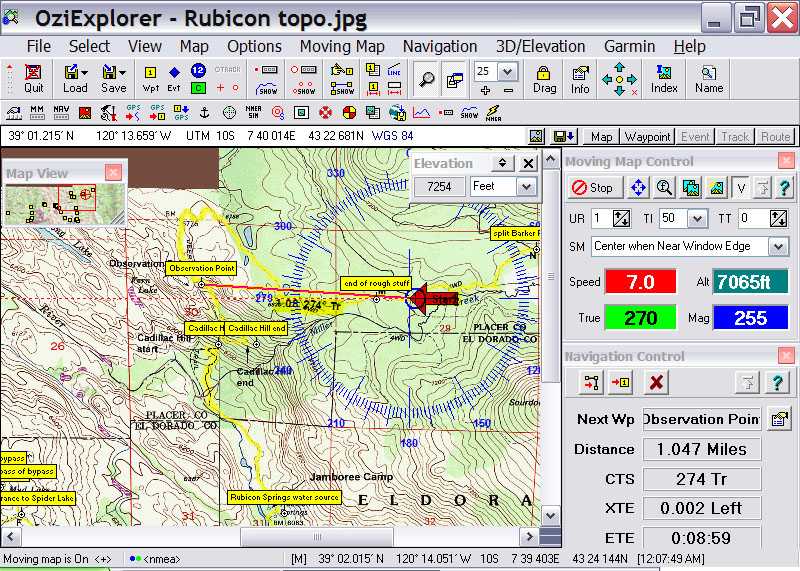Click the Next Wp properties button
The width and height of the screenshot is (800, 571).
(x=779, y=419)
